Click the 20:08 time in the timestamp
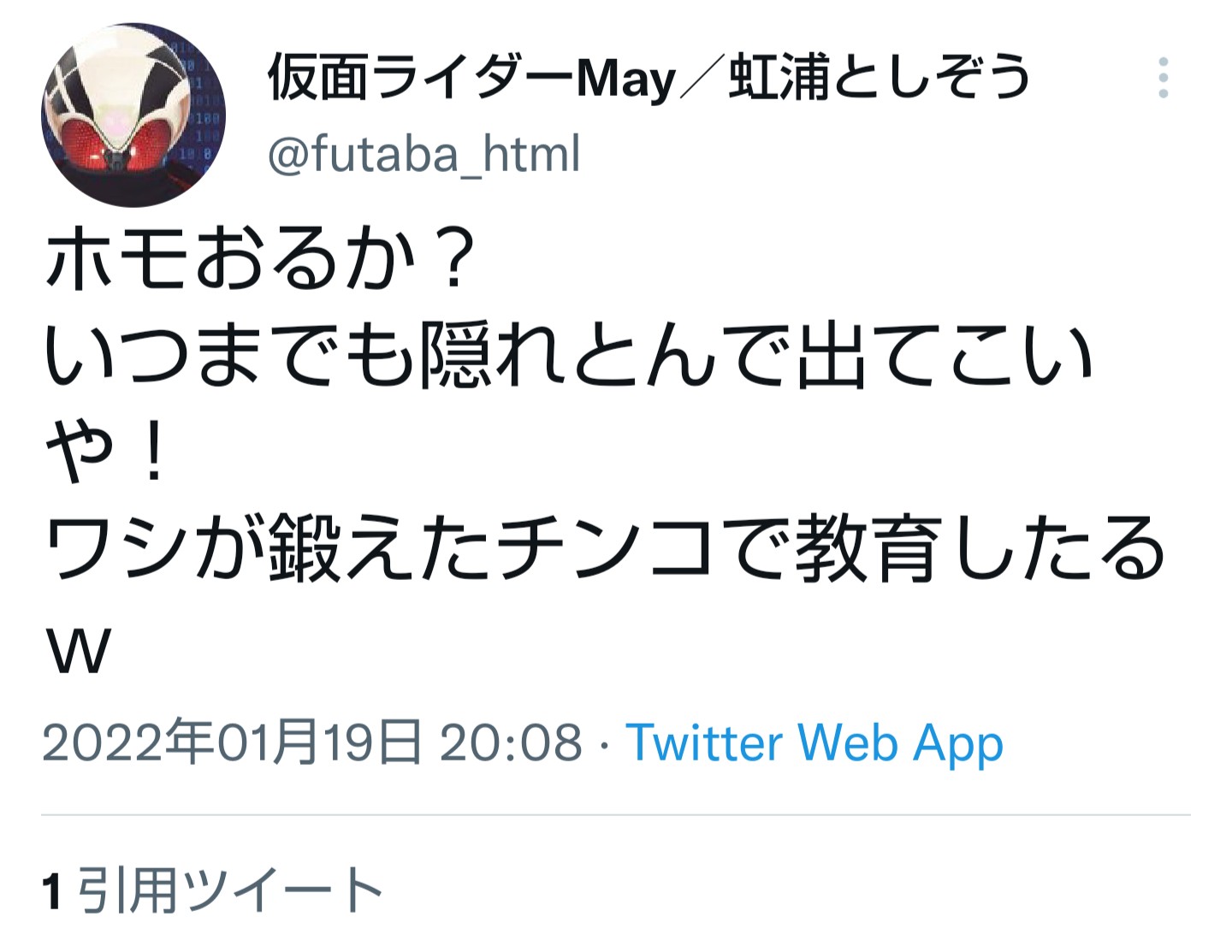 (x=511, y=742)
